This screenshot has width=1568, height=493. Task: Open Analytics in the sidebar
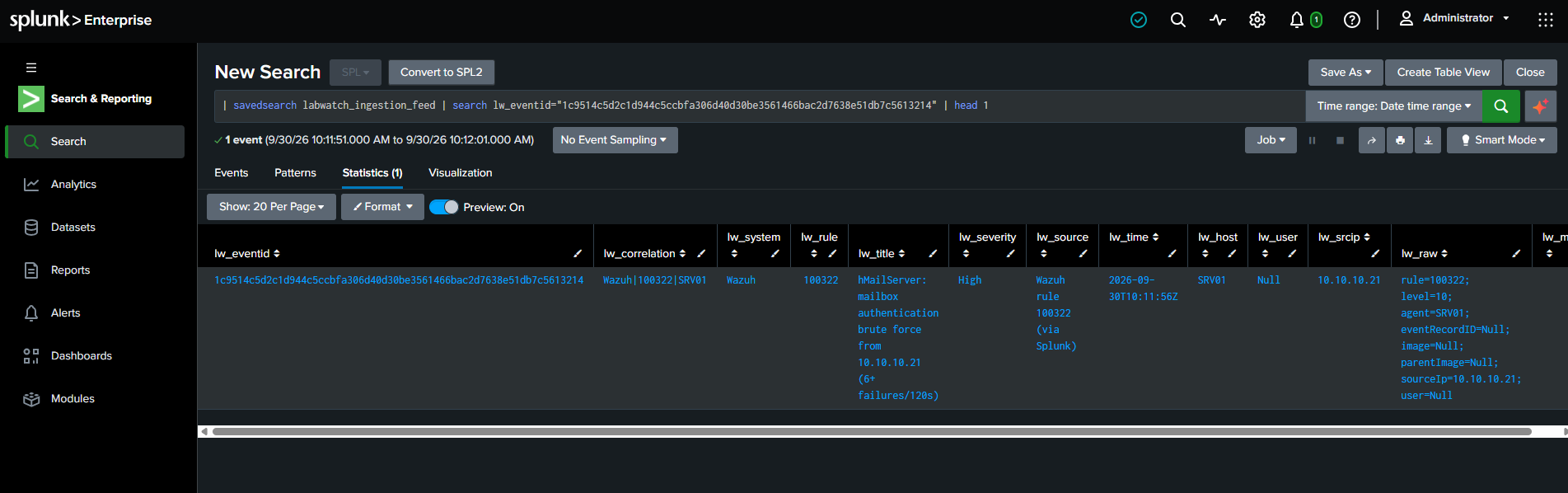coord(95,185)
